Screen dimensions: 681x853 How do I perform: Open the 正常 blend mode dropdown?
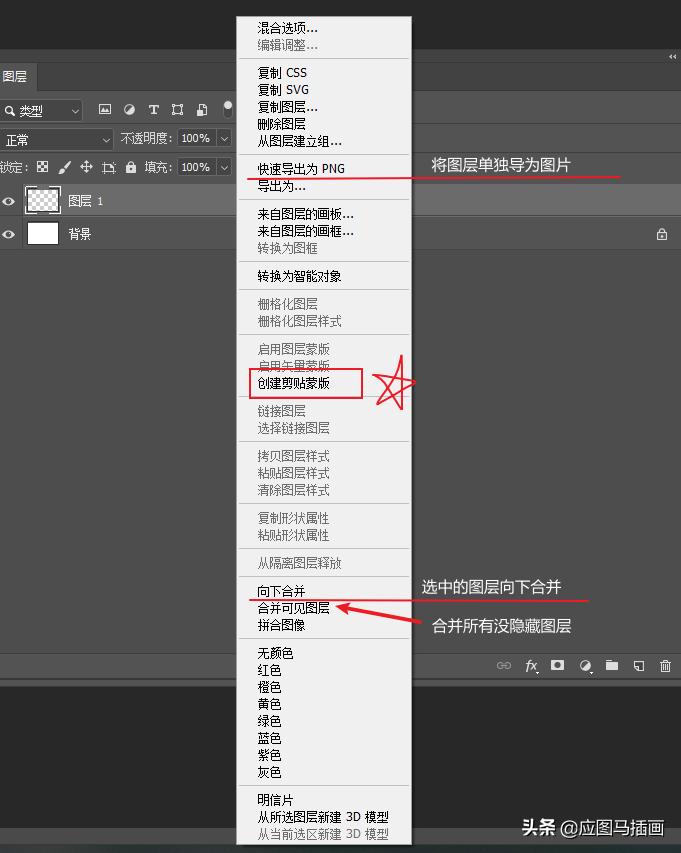56,140
